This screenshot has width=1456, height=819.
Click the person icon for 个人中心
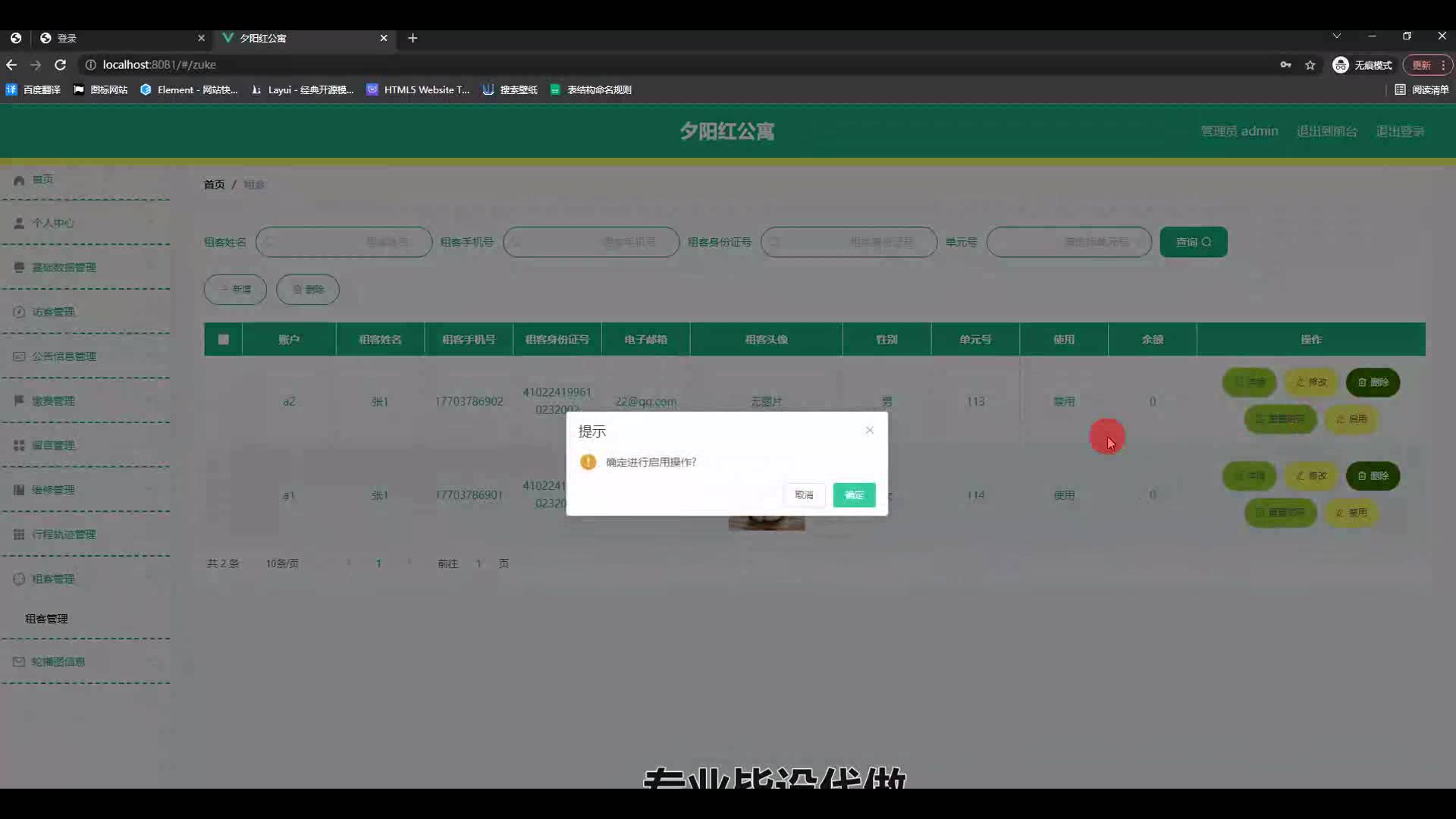click(19, 224)
